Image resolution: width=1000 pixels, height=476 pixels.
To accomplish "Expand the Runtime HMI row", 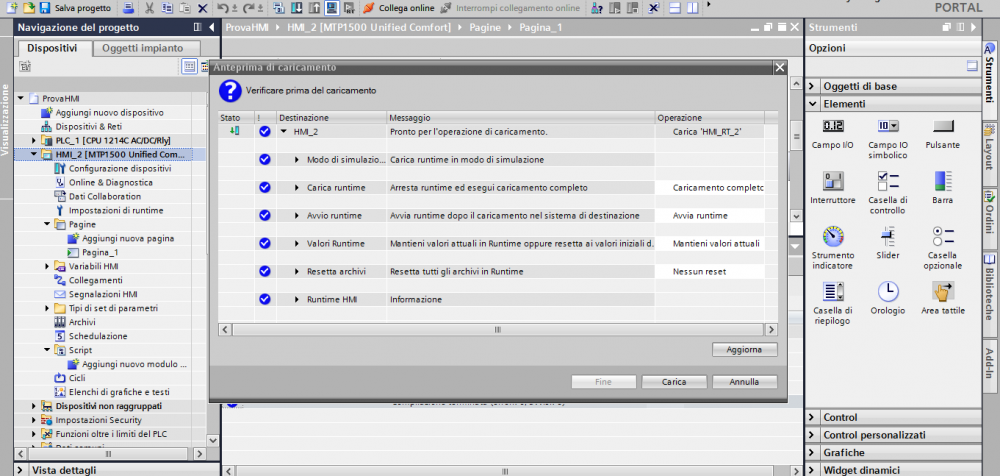I will 297,299.
